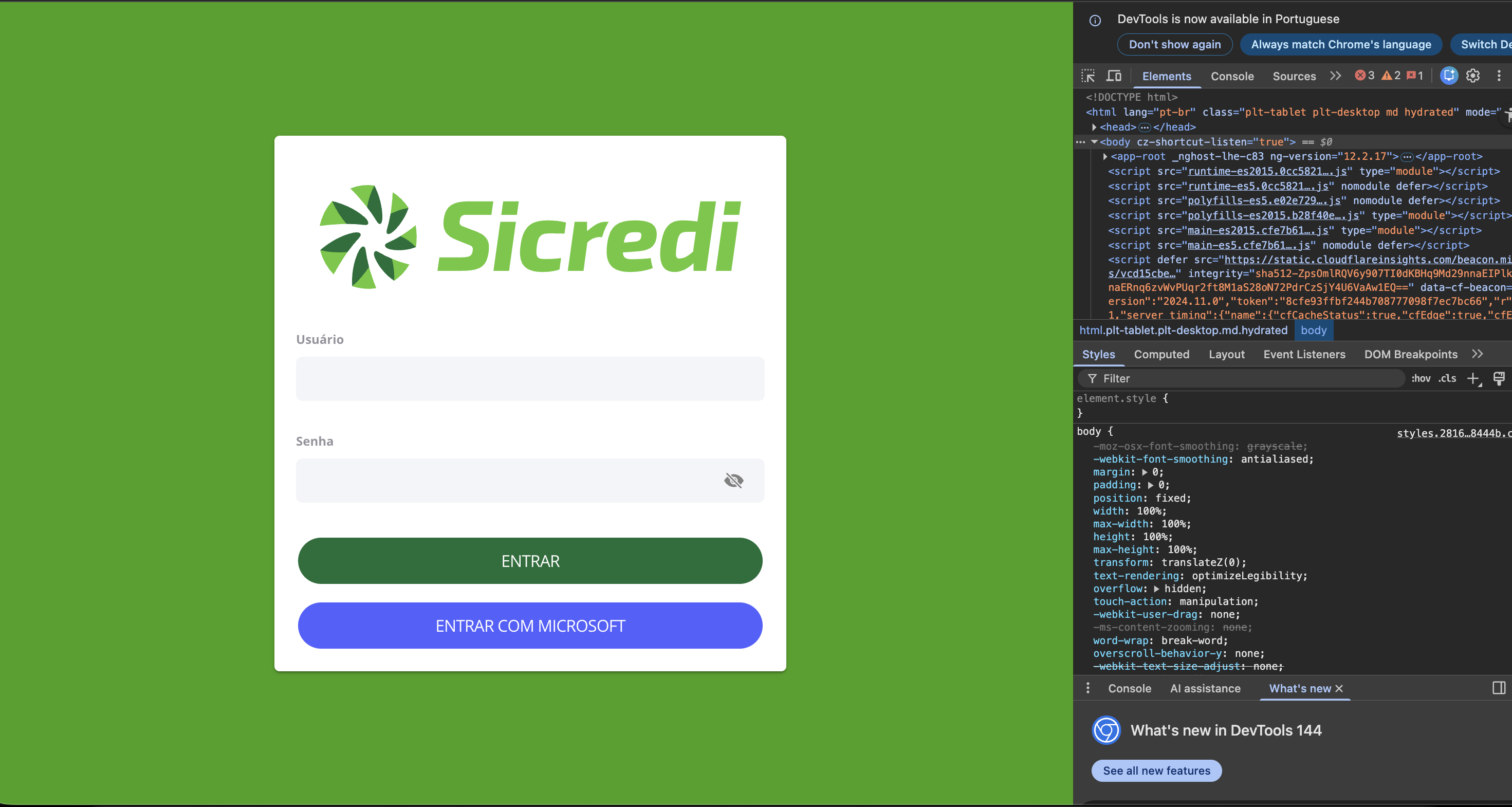
Task: Click the transform: translateZ(0) declaration
Action: coord(1169,563)
